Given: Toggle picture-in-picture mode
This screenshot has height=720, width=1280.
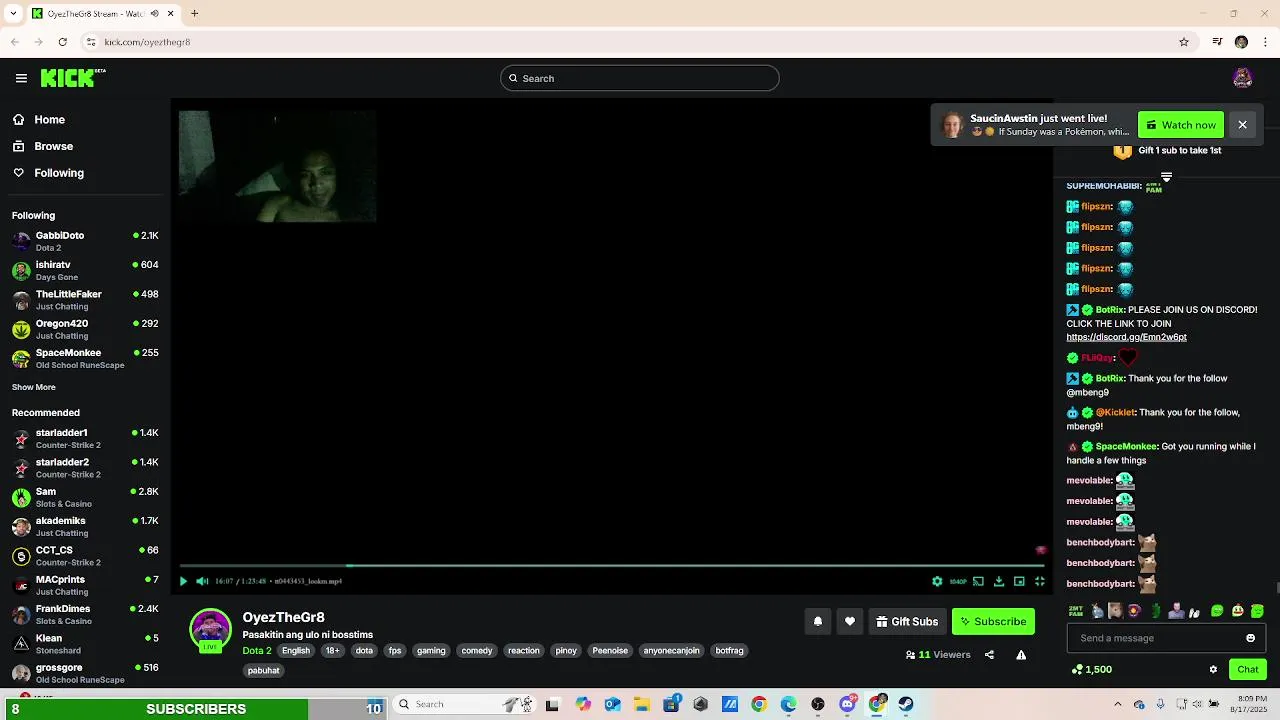Looking at the screenshot, I should point(1019,581).
